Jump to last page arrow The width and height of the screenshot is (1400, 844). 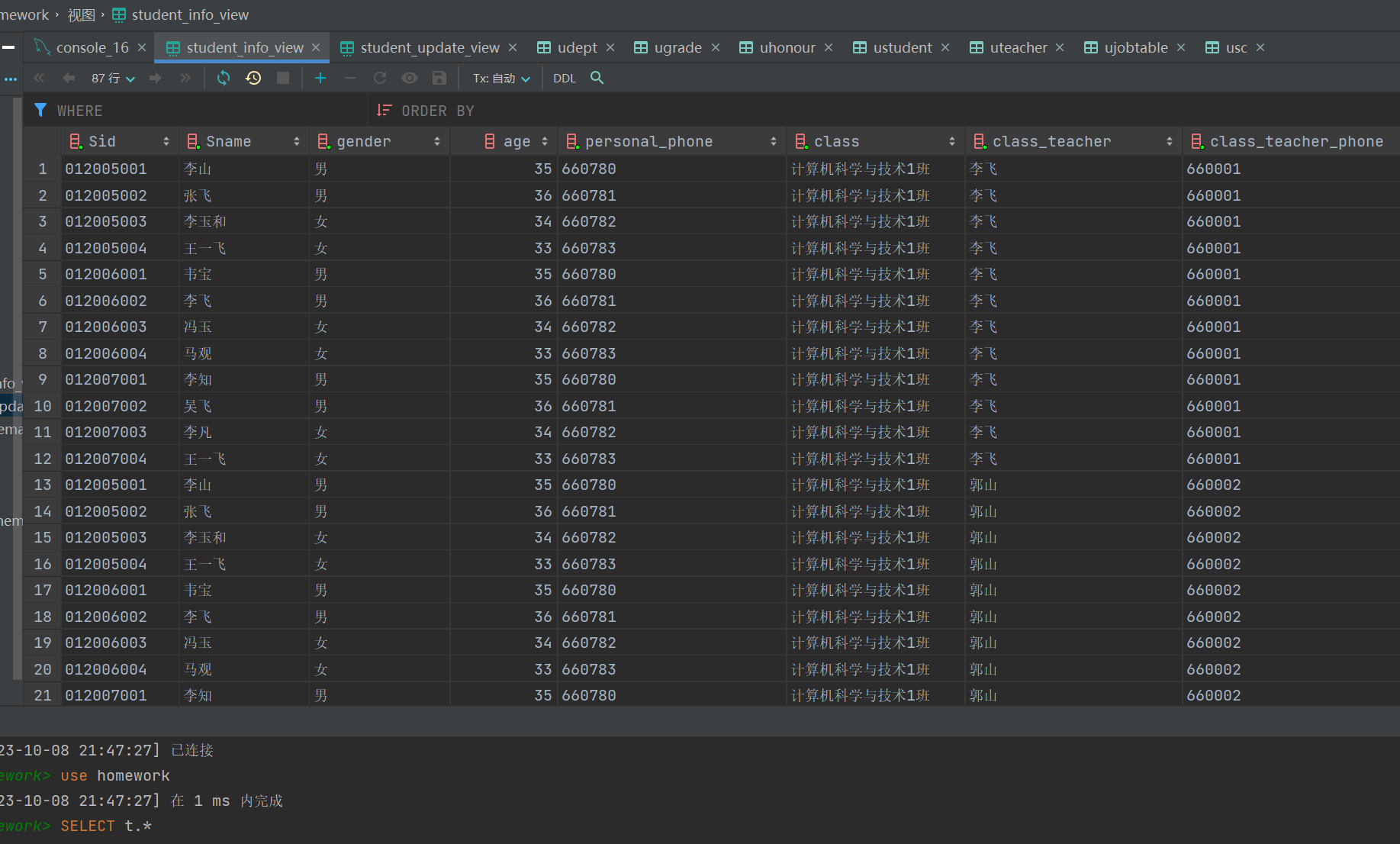185,78
